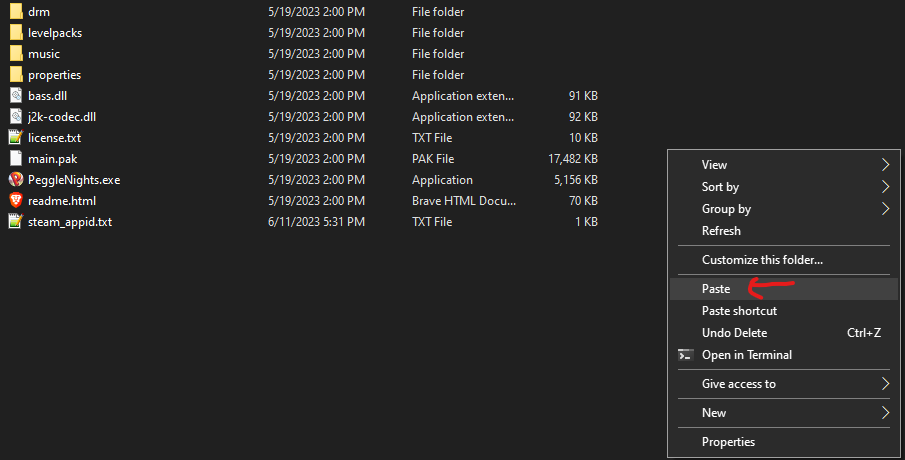The width and height of the screenshot is (905, 460).
Task: Select the levelpacks folder icon
Action: coord(16,33)
